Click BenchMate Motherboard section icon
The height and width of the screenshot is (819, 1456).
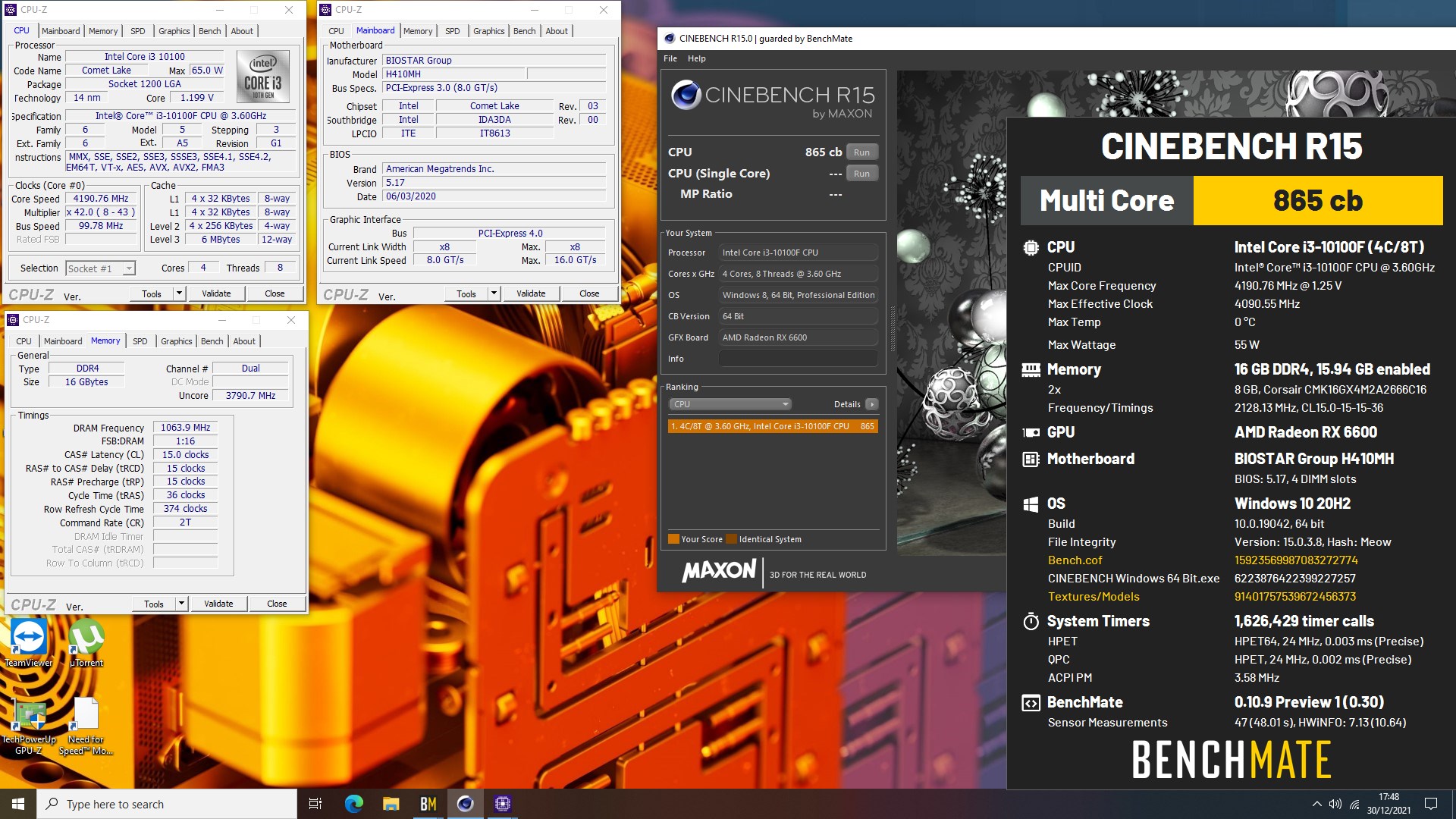point(1031,459)
